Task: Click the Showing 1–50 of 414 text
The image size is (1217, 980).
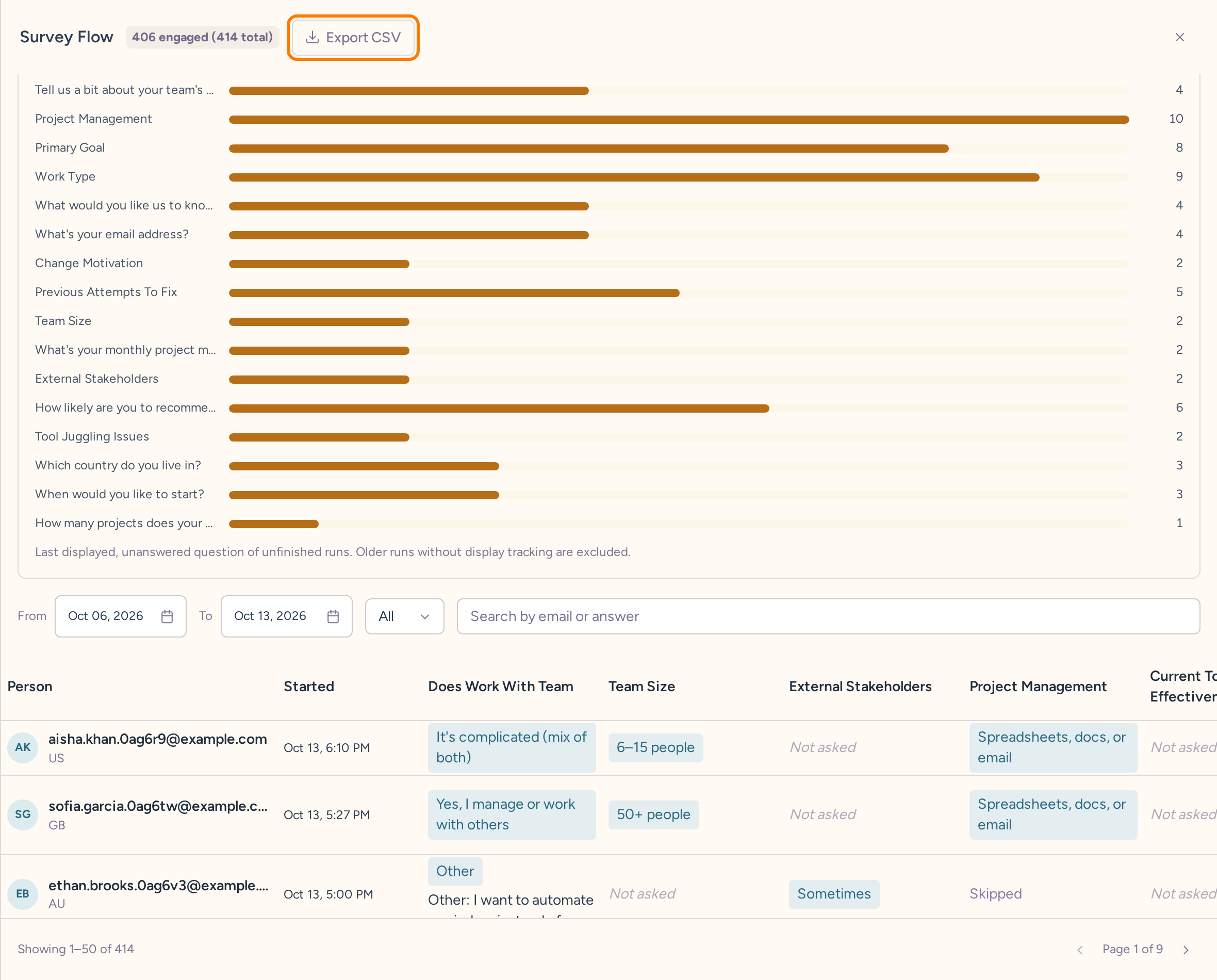Action: [x=76, y=949]
